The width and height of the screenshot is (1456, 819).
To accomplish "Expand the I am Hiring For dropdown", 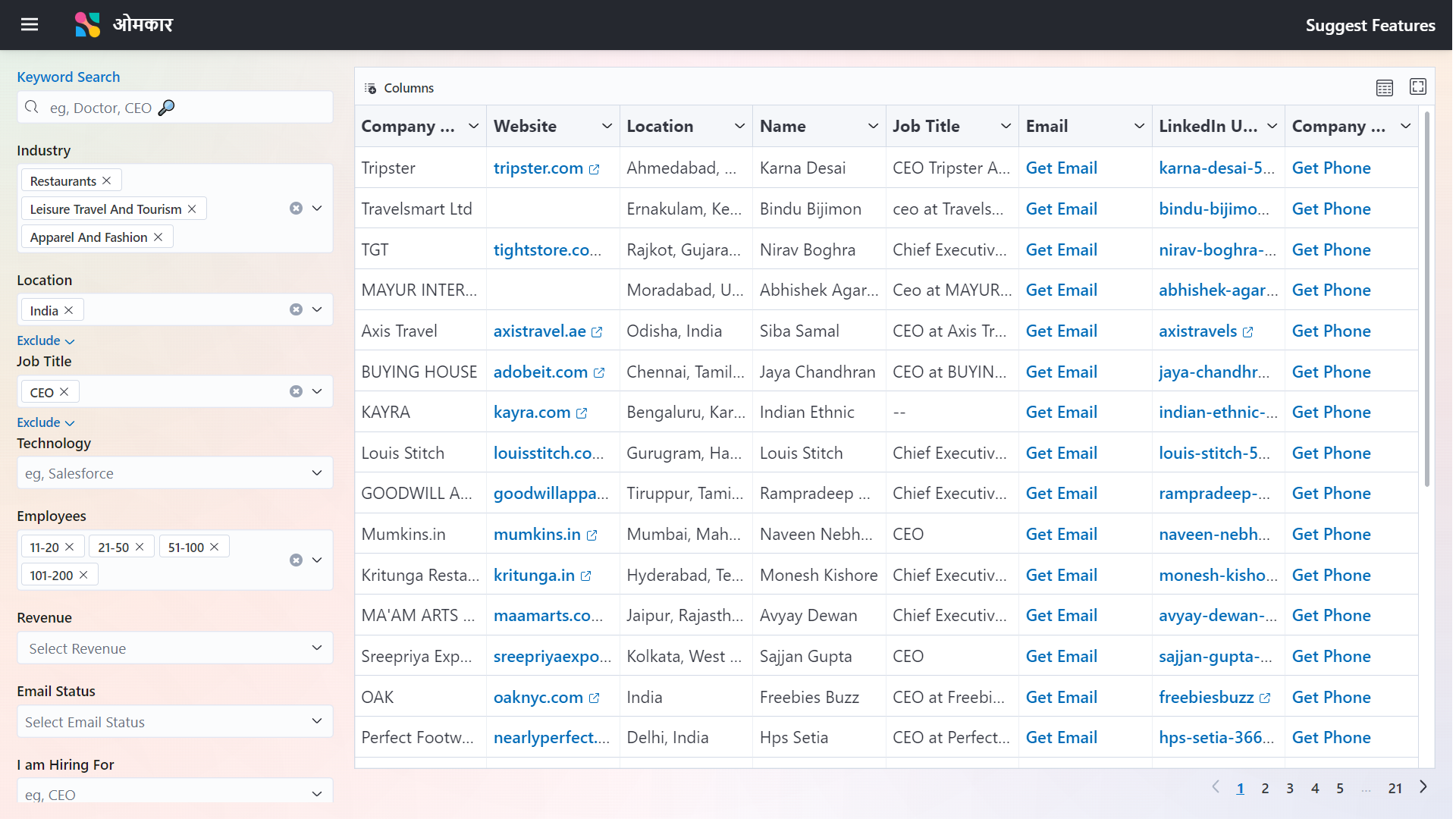I will click(x=317, y=794).
